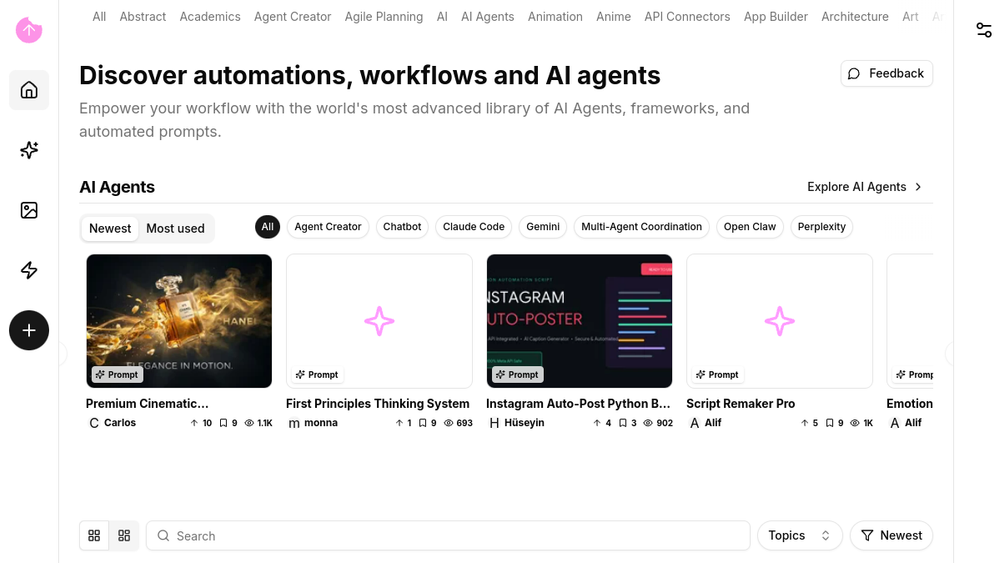Screen dimensions: 1000x563
Task: Select the Gemini filter chip
Action: 543,226
